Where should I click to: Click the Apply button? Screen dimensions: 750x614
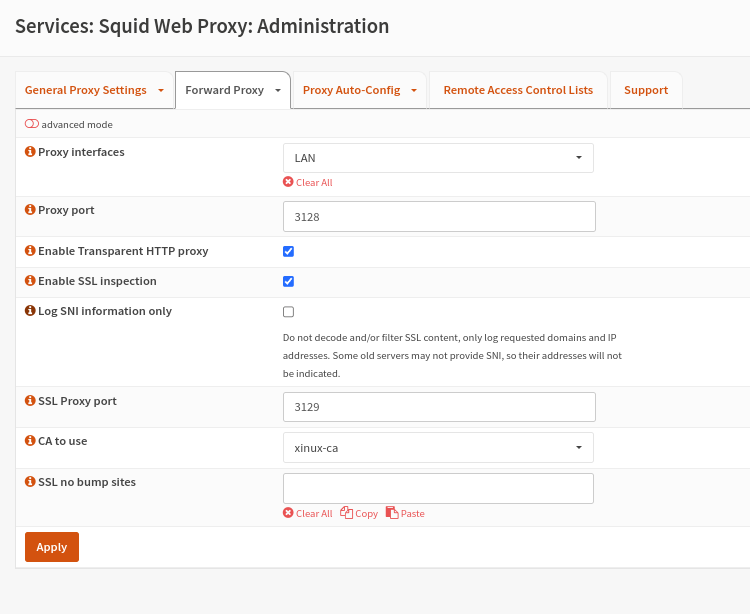[x=52, y=547]
